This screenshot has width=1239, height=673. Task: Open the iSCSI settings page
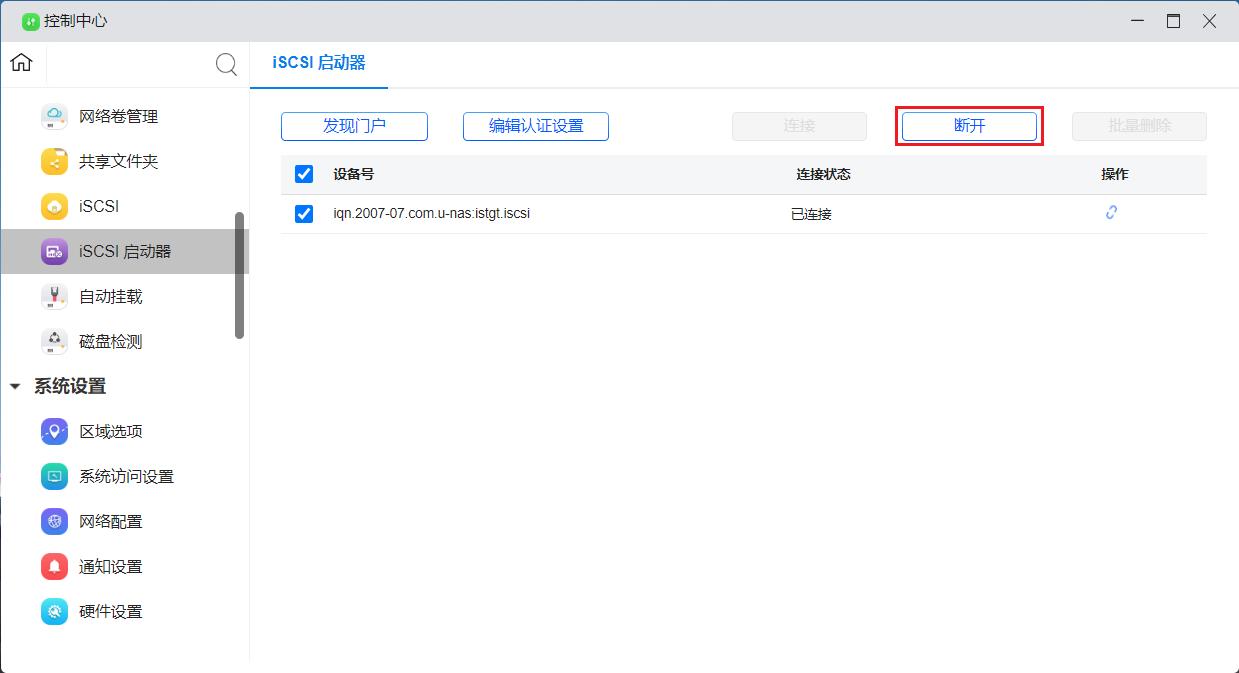(x=97, y=206)
